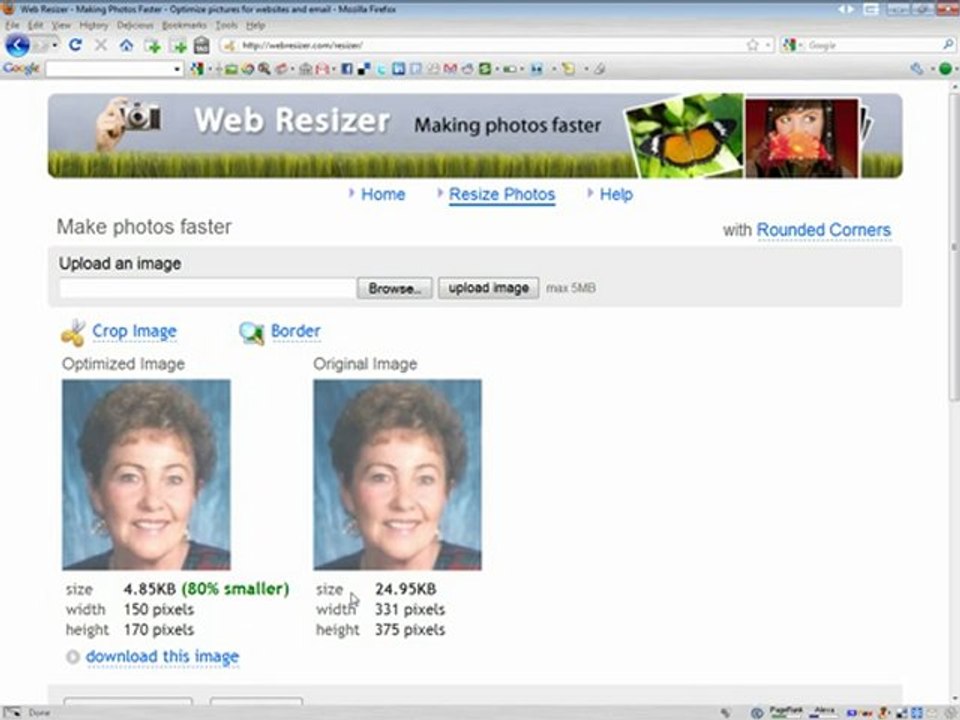
Task: Bookmark this page with the star icon
Action: coord(752,45)
